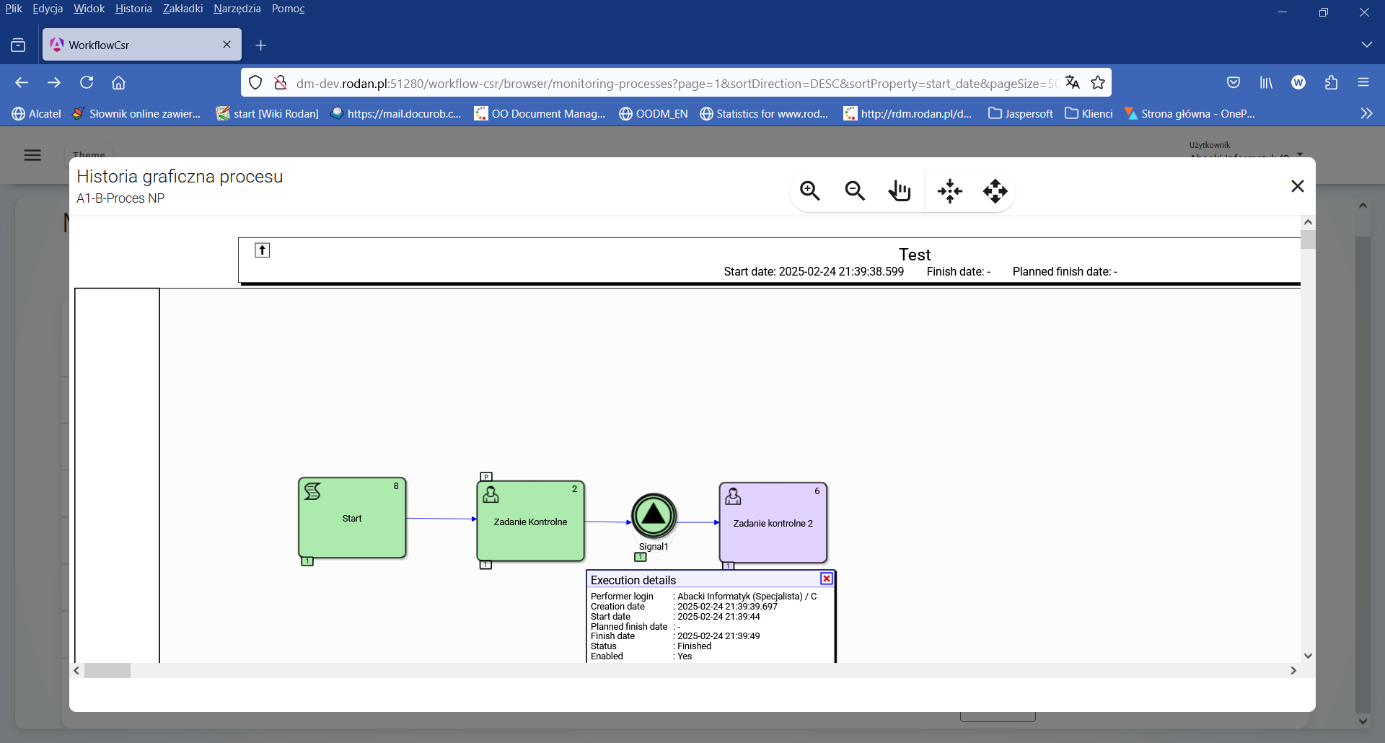Select the zoom in tool

point(810,190)
